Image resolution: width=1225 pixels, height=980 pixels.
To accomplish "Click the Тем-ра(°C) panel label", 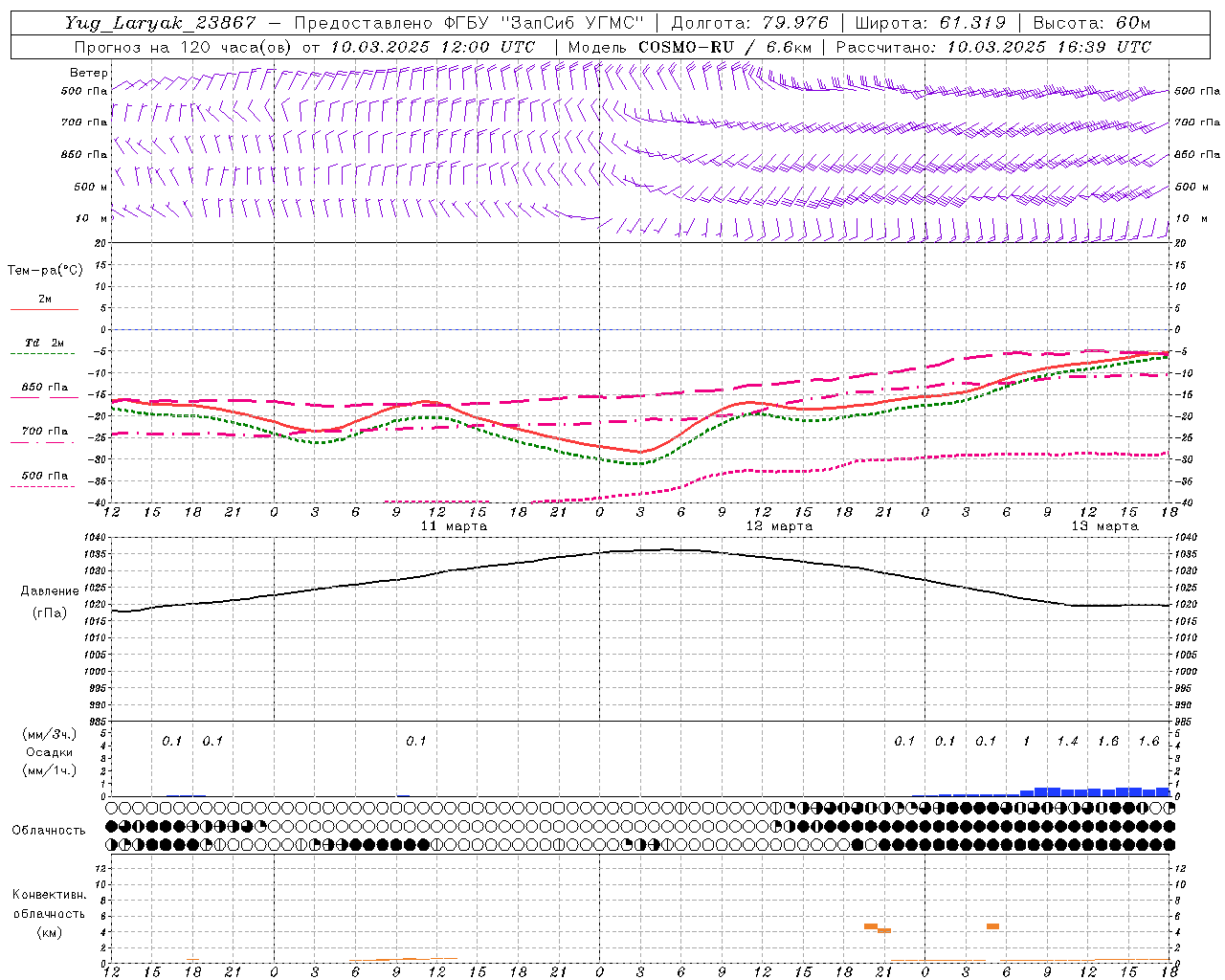I will tap(45, 271).
